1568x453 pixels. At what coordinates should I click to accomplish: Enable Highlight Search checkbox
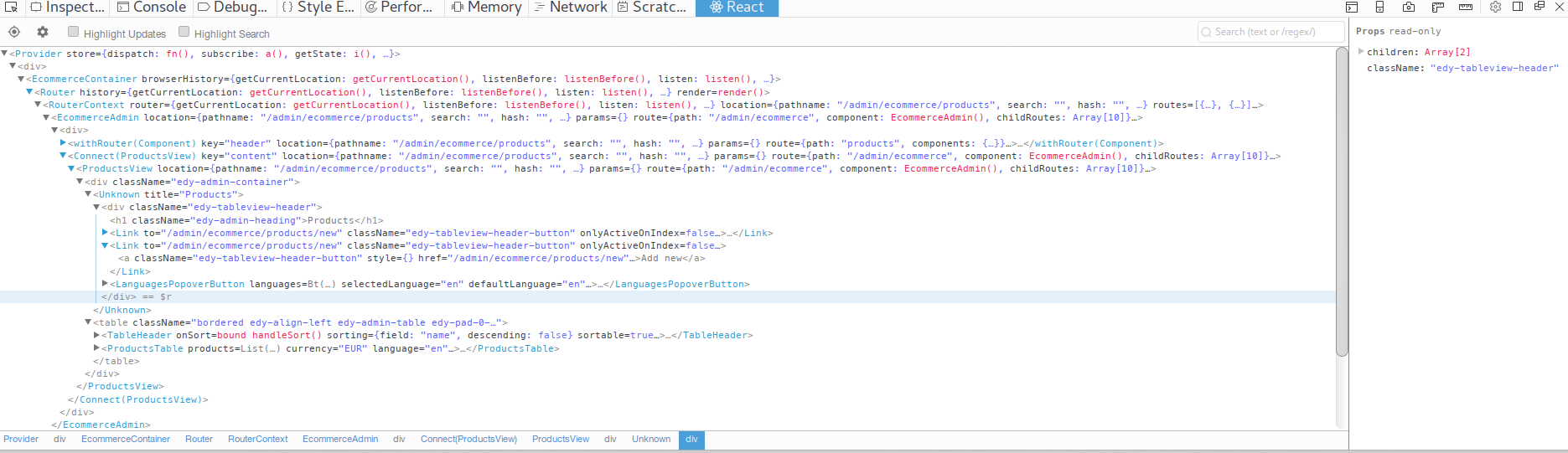click(184, 32)
